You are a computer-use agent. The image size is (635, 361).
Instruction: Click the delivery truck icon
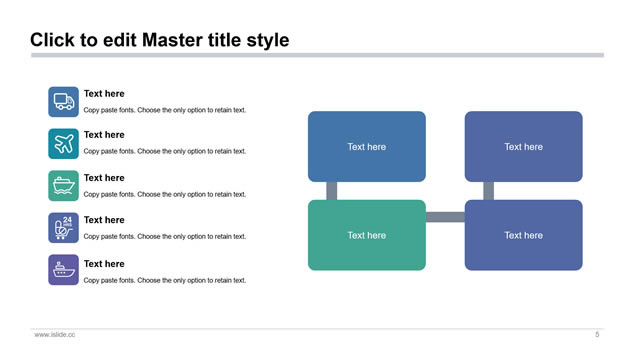pyautogui.click(x=64, y=102)
